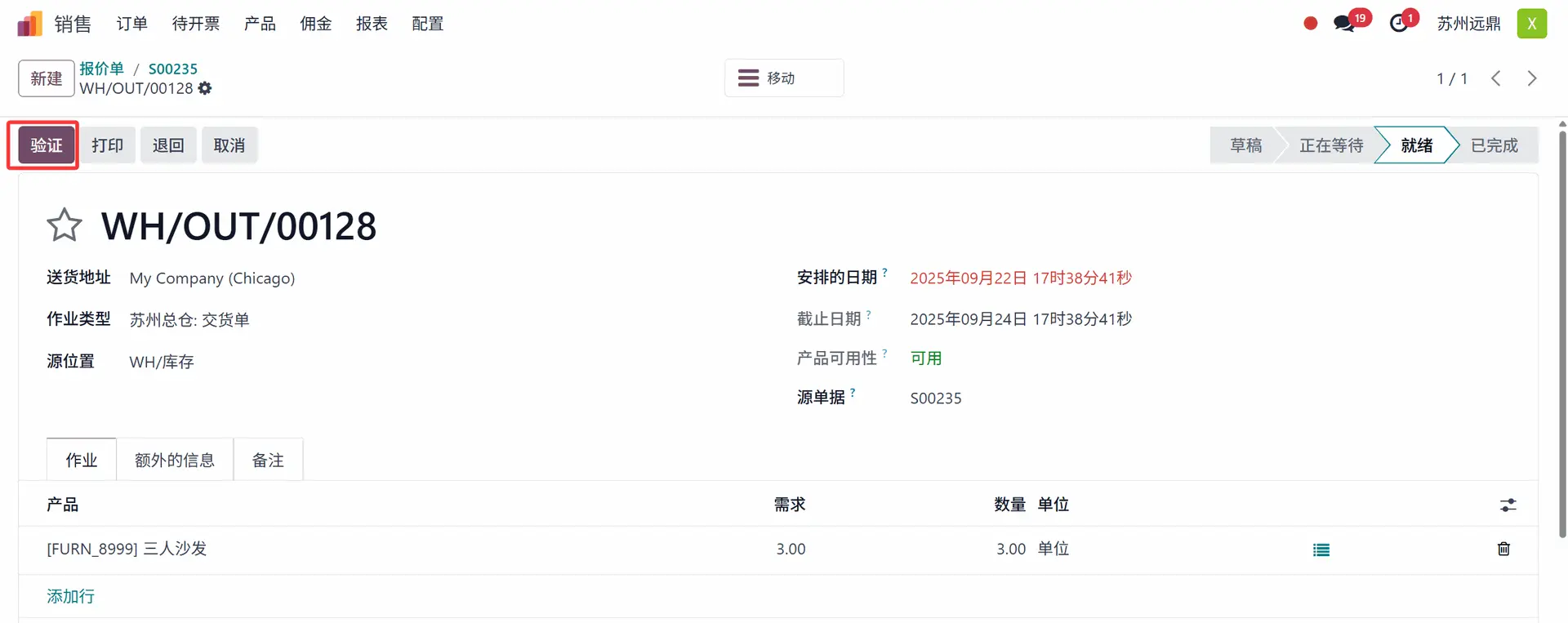This screenshot has height=623, width=1568.
Task: Click the Odoo Sales app logo icon
Action: click(29, 24)
